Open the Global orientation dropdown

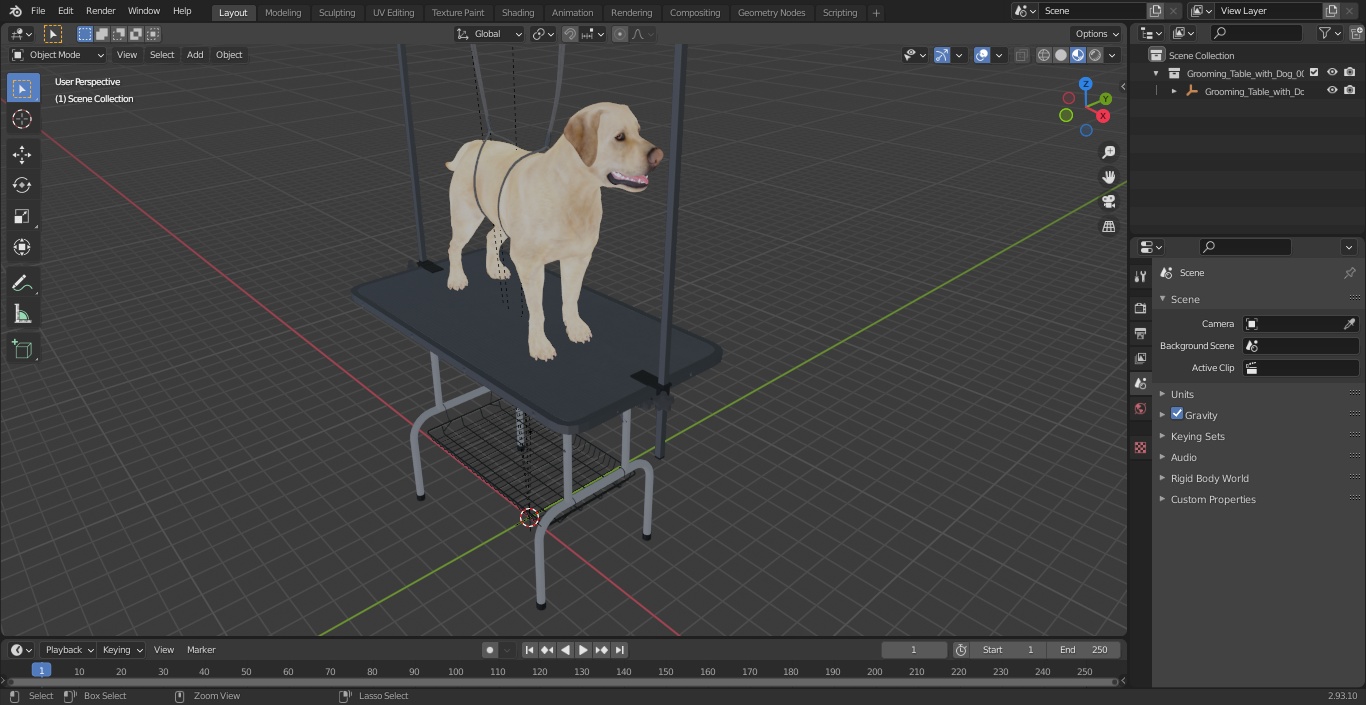point(489,34)
